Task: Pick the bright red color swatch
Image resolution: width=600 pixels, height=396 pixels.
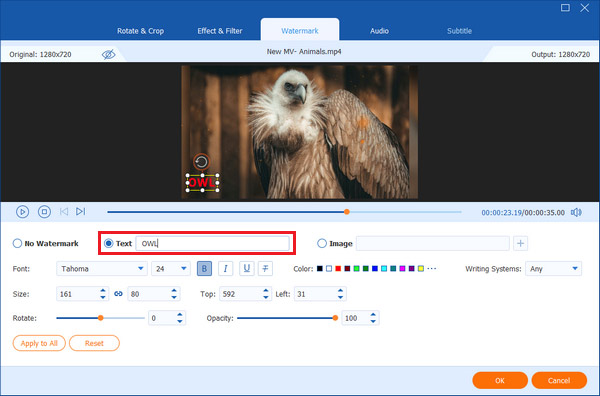Action: point(338,269)
